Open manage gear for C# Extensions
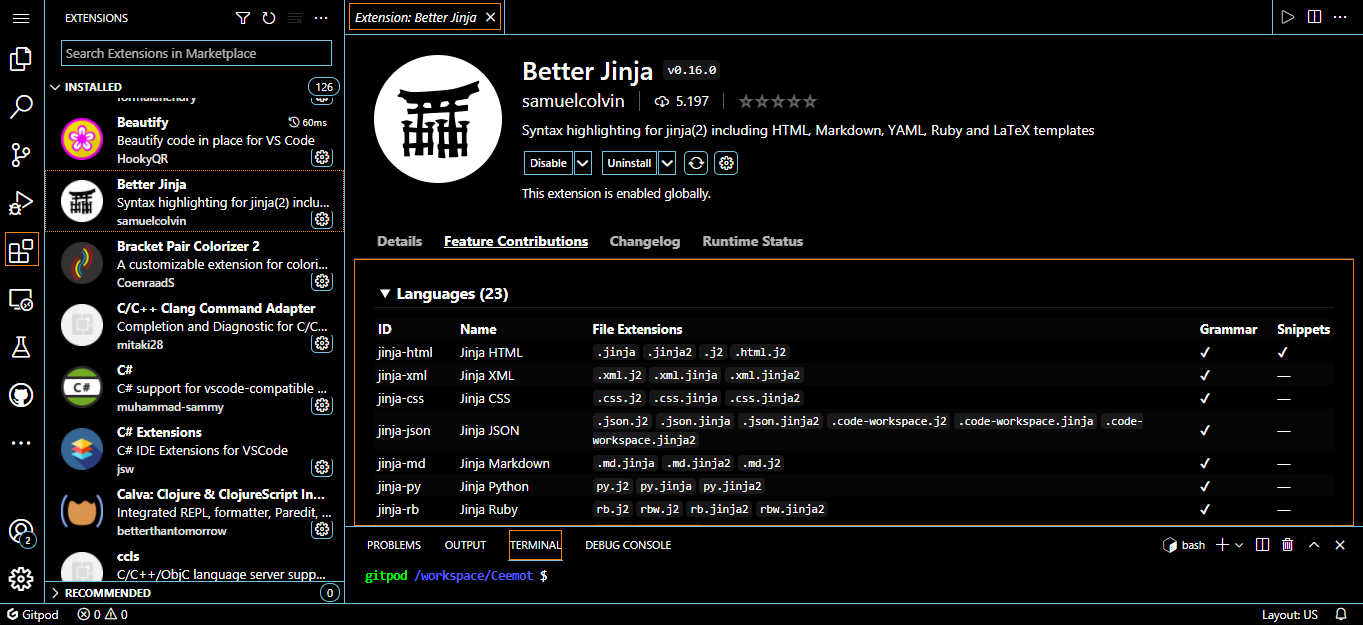The height and width of the screenshot is (625, 1363). point(322,468)
